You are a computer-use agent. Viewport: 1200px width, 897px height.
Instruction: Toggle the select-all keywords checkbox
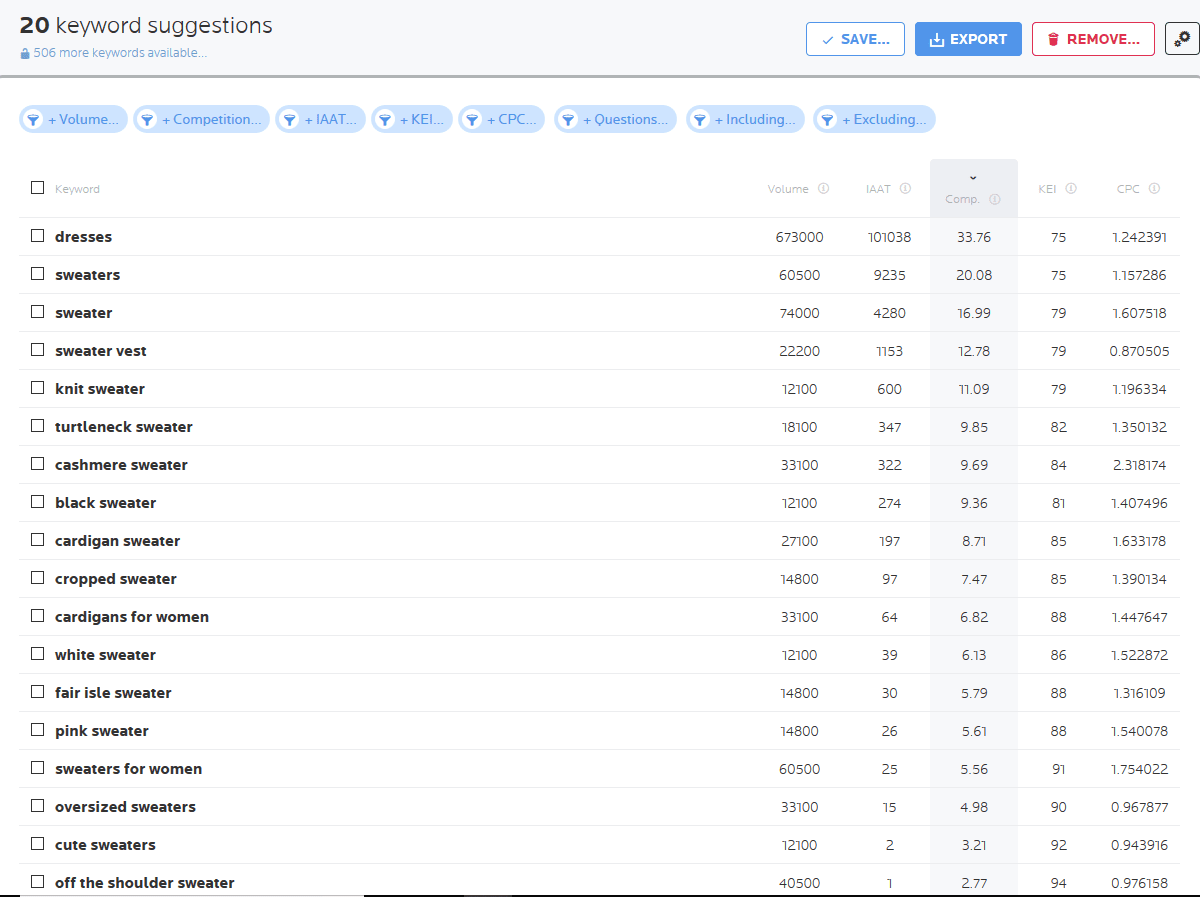point(37,187)
